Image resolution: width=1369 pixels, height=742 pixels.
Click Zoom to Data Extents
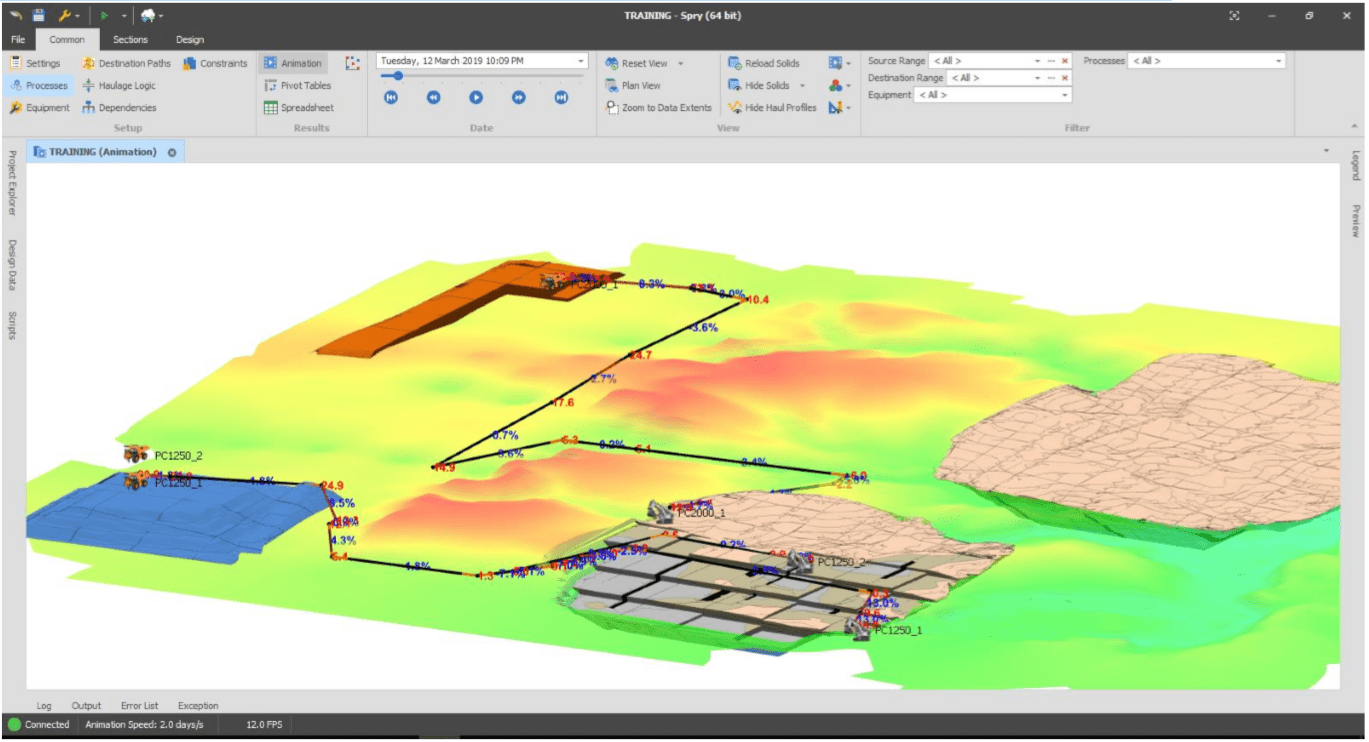(659, 107)
